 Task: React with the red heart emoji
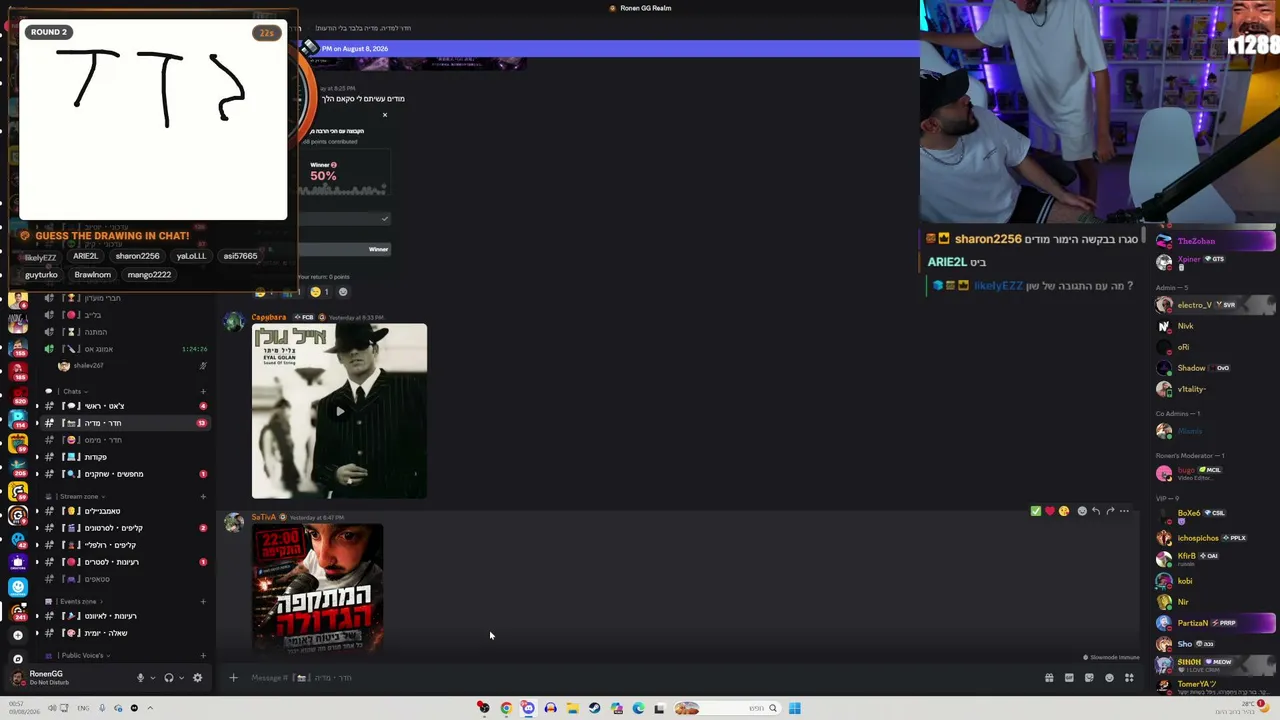pyautogui.click(x=1050, y=511)
